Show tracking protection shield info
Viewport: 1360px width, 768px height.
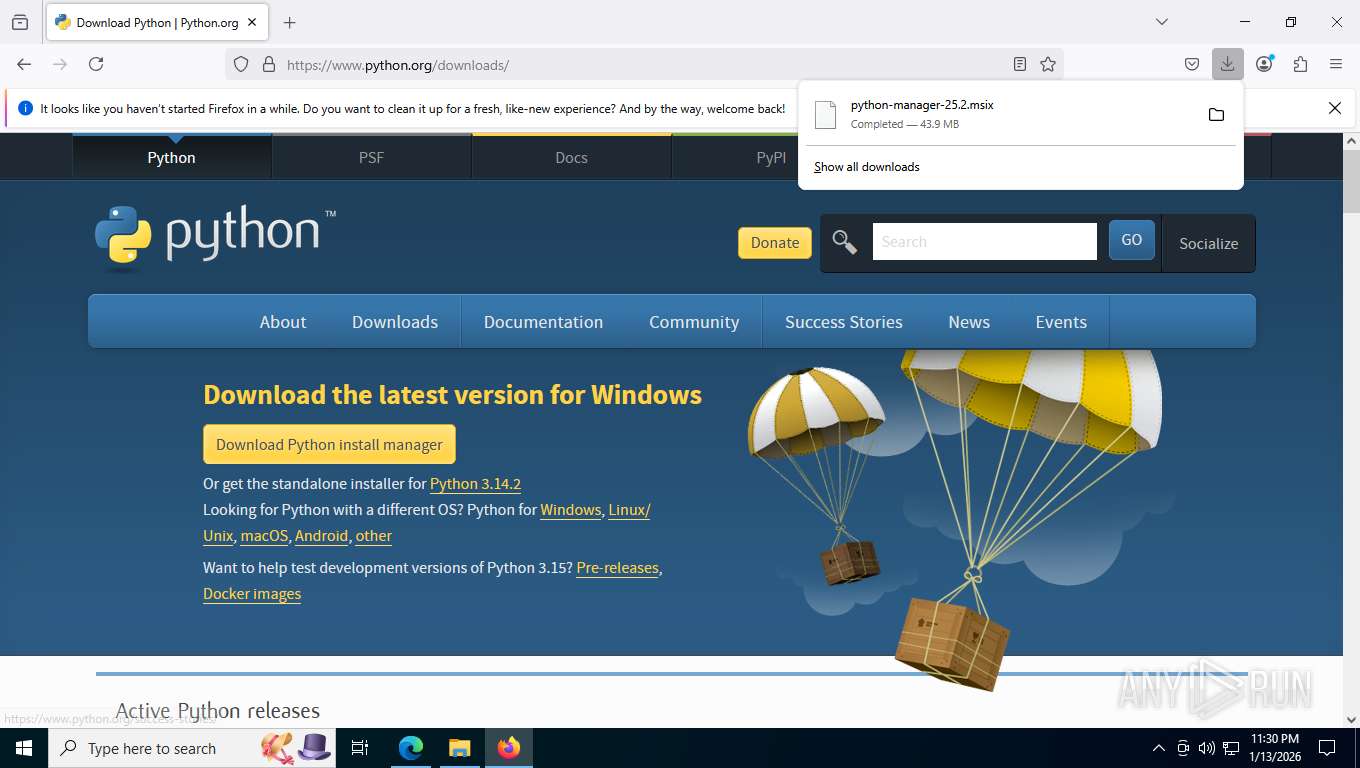241,64
